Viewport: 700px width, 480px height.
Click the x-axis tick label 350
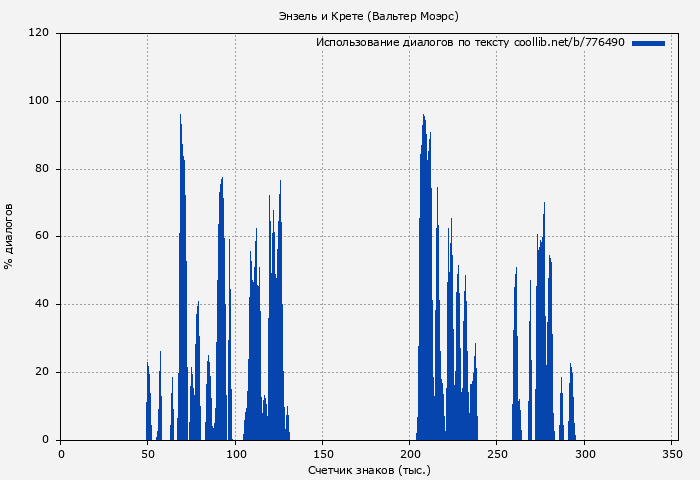671,454
